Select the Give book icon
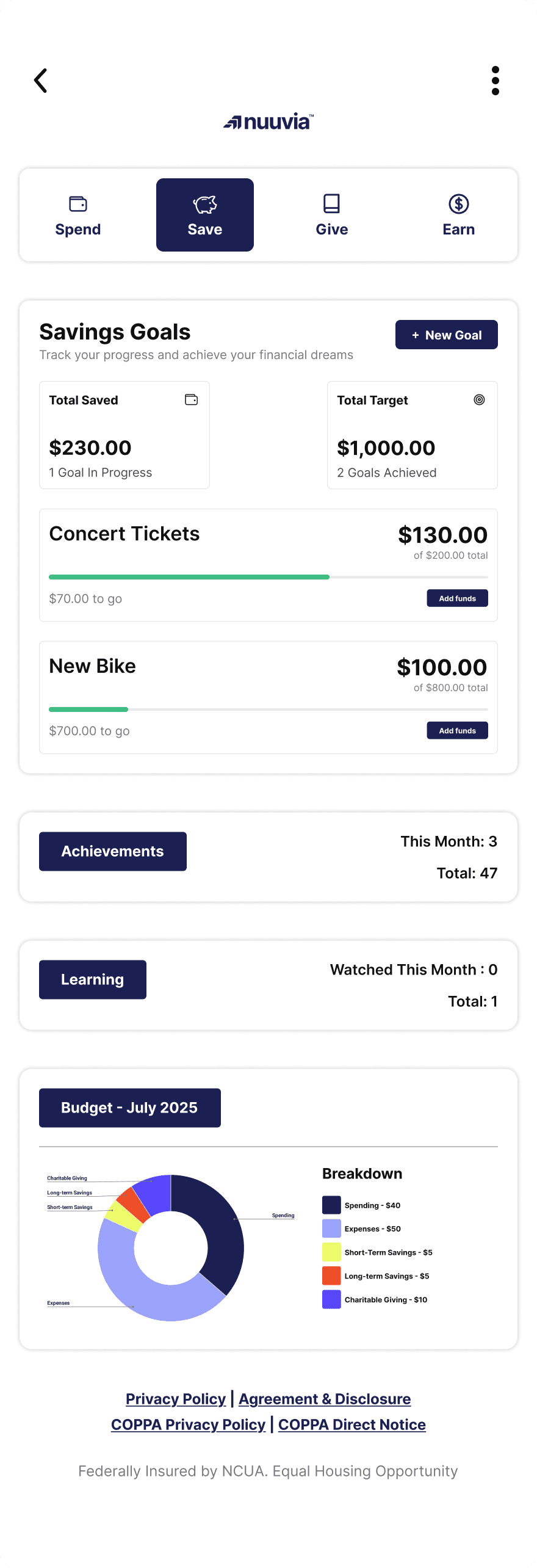 (331, 204)
